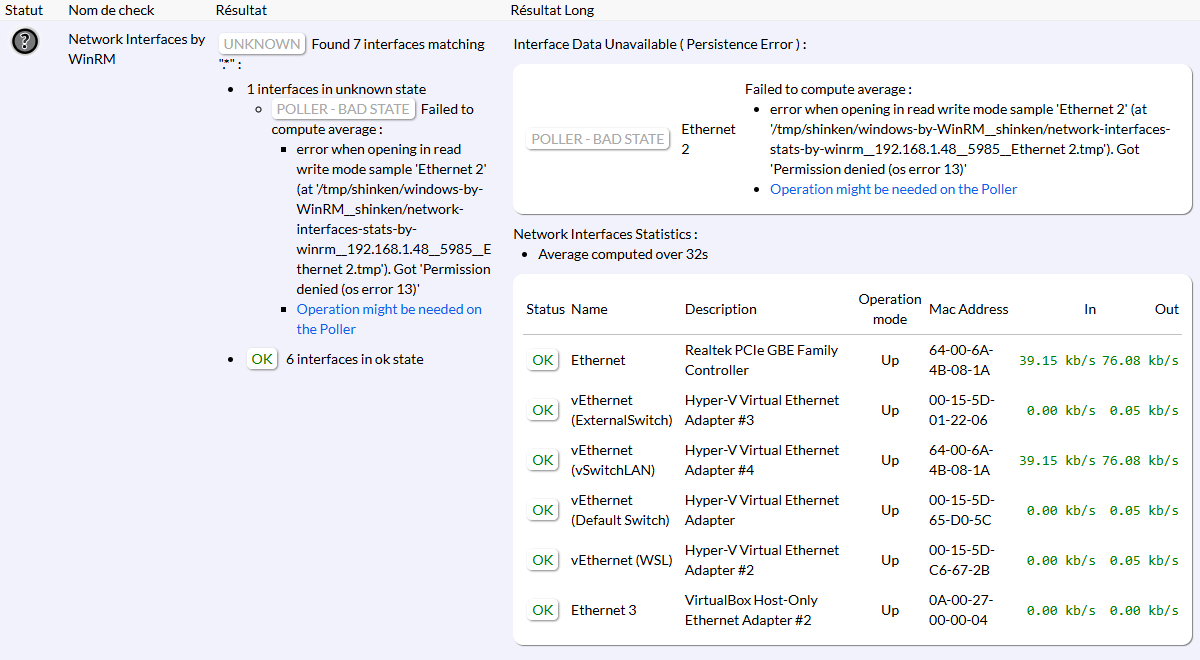Click OK status badge for Ethernet row
Image resolution: width=1200 pixels, height=660 pixels.
(543, 360)
